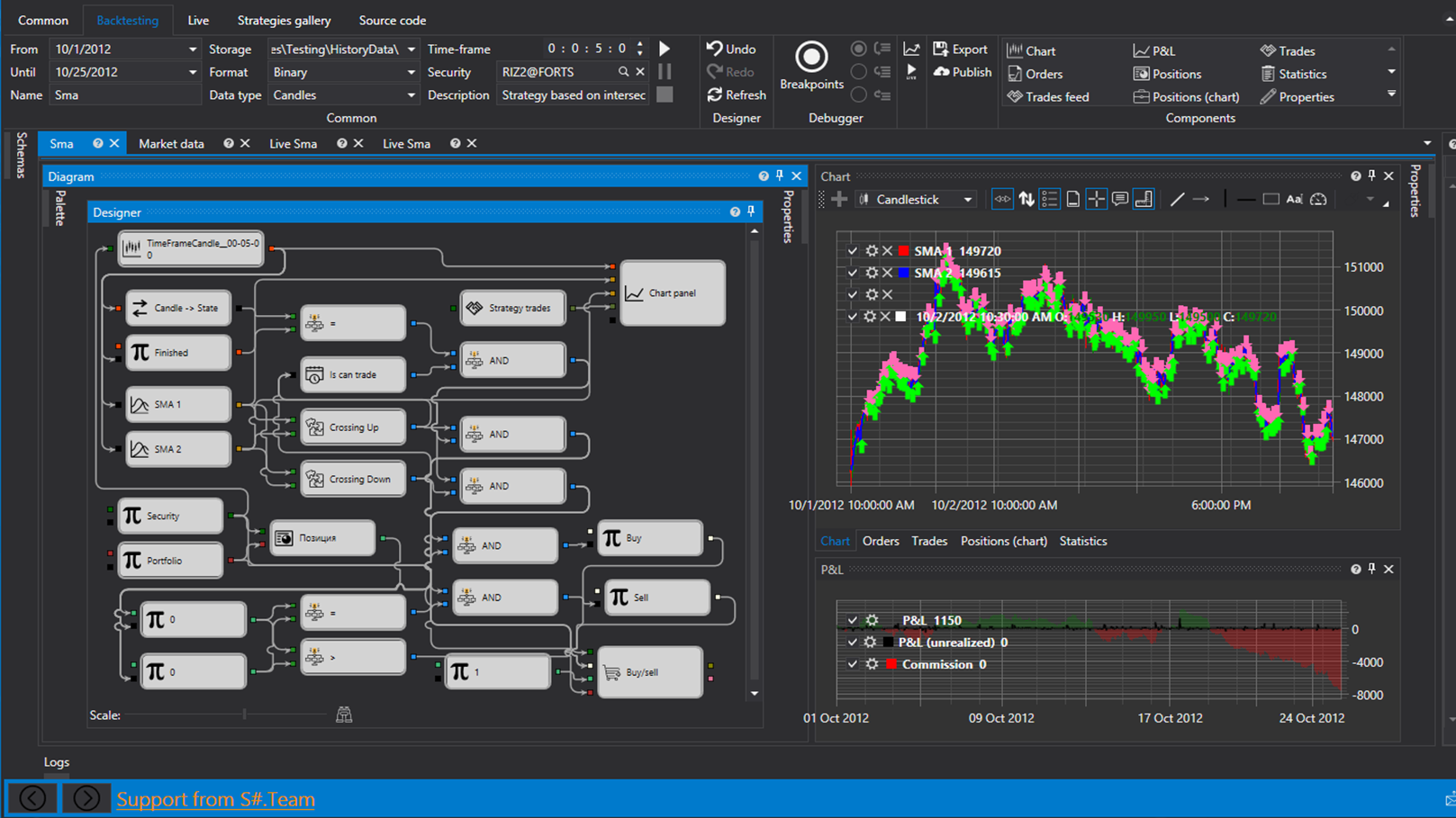Select the chart line drawing tool
The height and width of the screenshot is (818, 1456).
tap(1177, 199)
